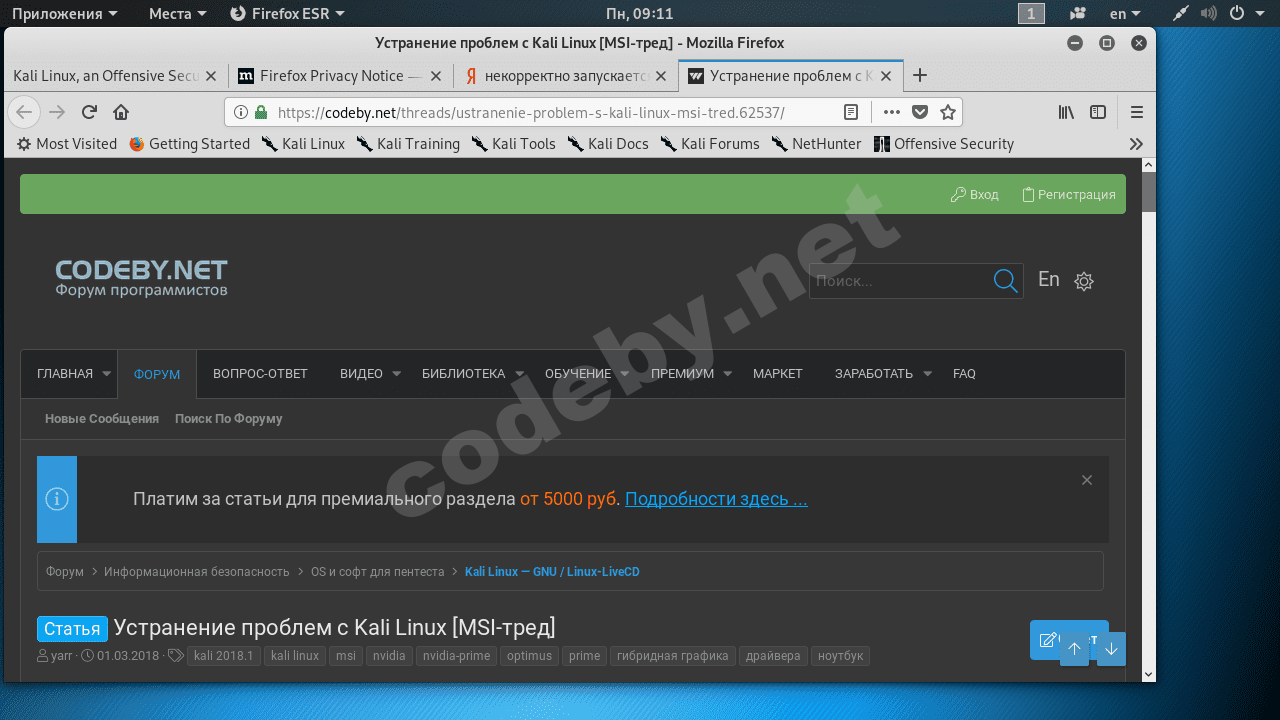Open the OS и софт для пентеста breadcrumb

pos(378,572)
